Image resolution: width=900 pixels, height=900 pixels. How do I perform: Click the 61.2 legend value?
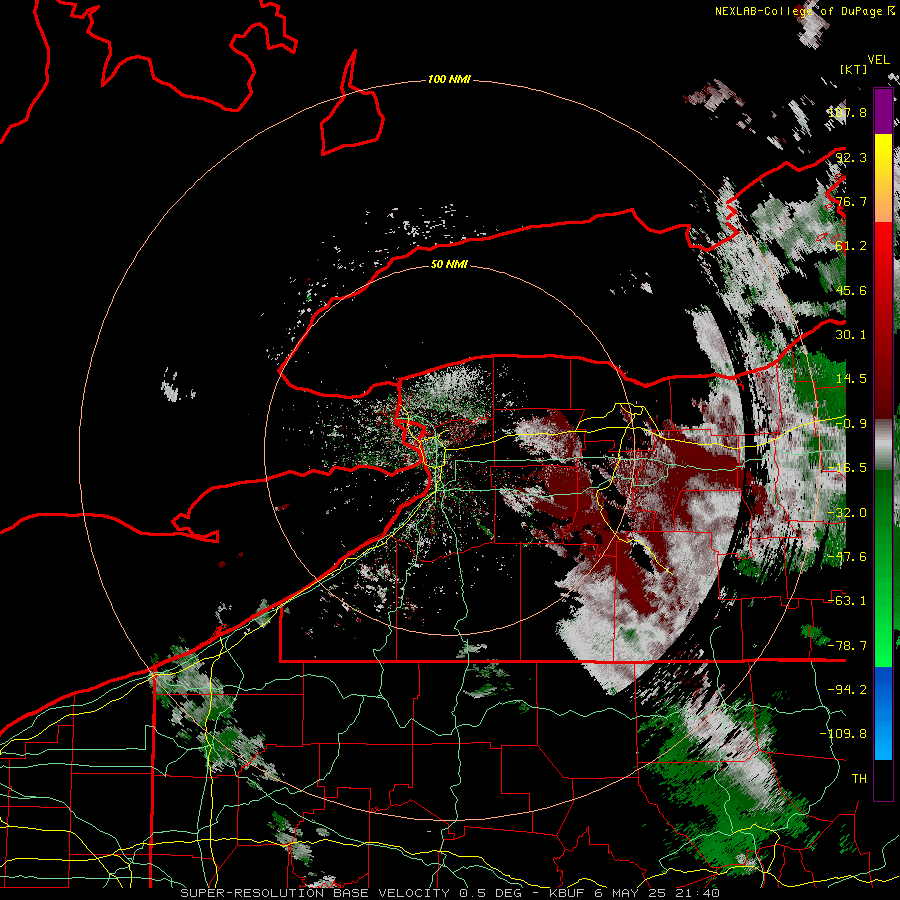click(851, 246)
